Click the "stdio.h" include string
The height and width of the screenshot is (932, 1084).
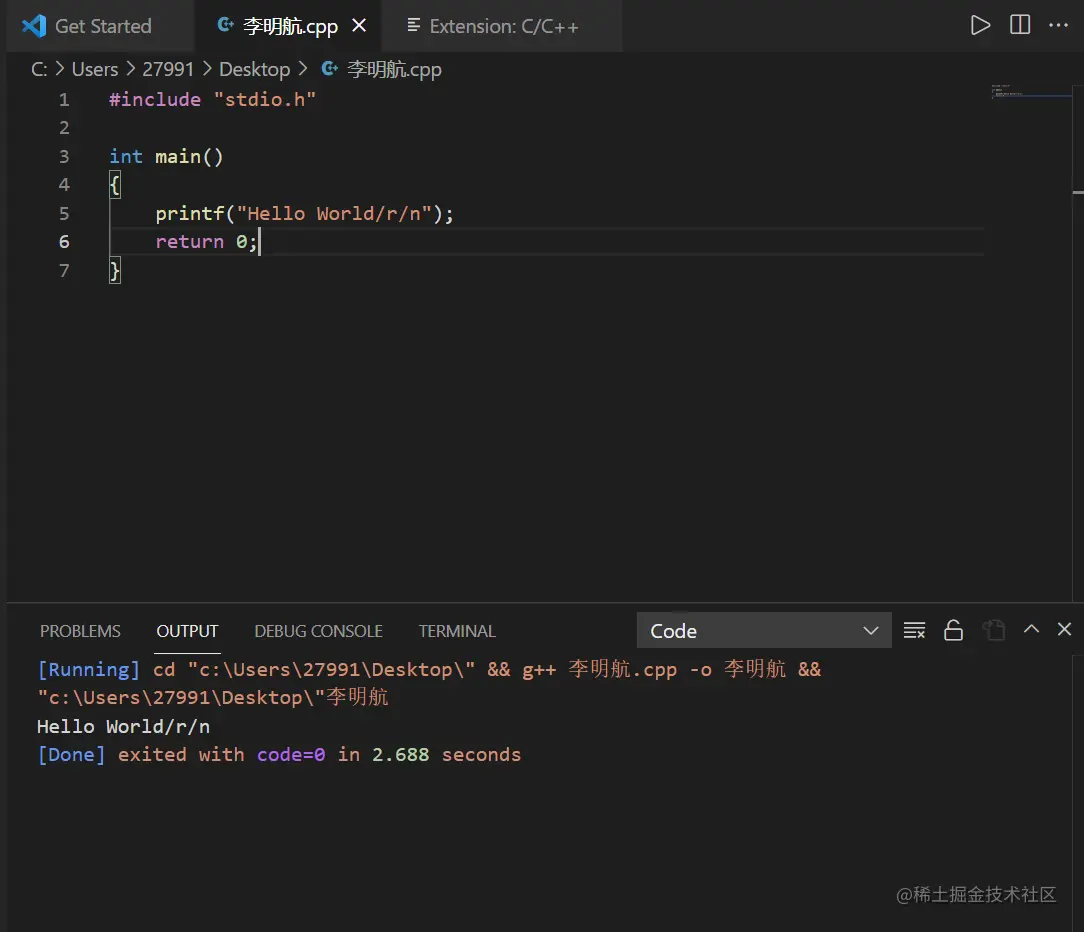(265, 100)
